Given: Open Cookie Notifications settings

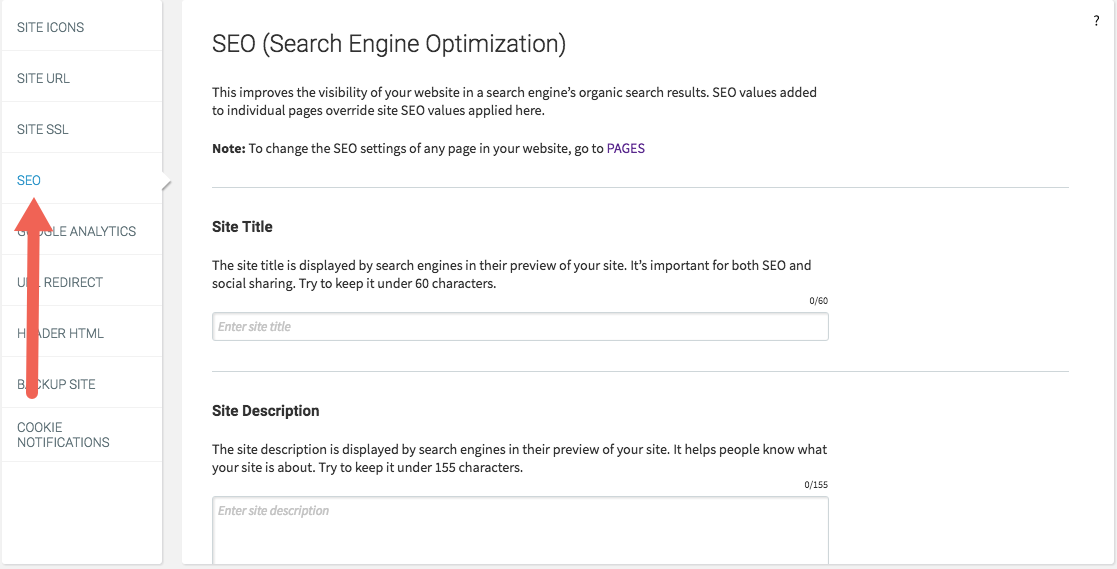Looking at the screenshot, I should click(63, 434).
